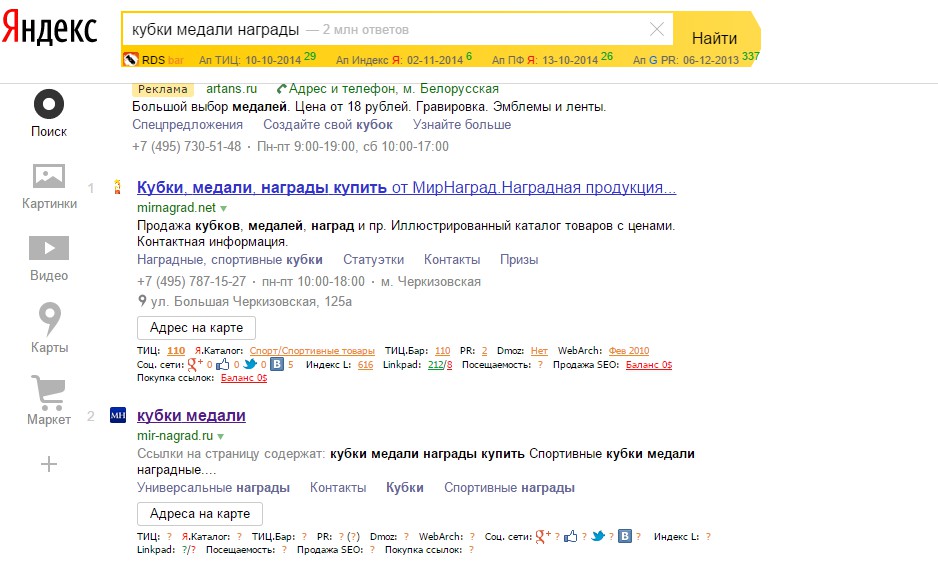
Task: Click mirnagrad.net favicon next to result 1
Action: point(117,187)
